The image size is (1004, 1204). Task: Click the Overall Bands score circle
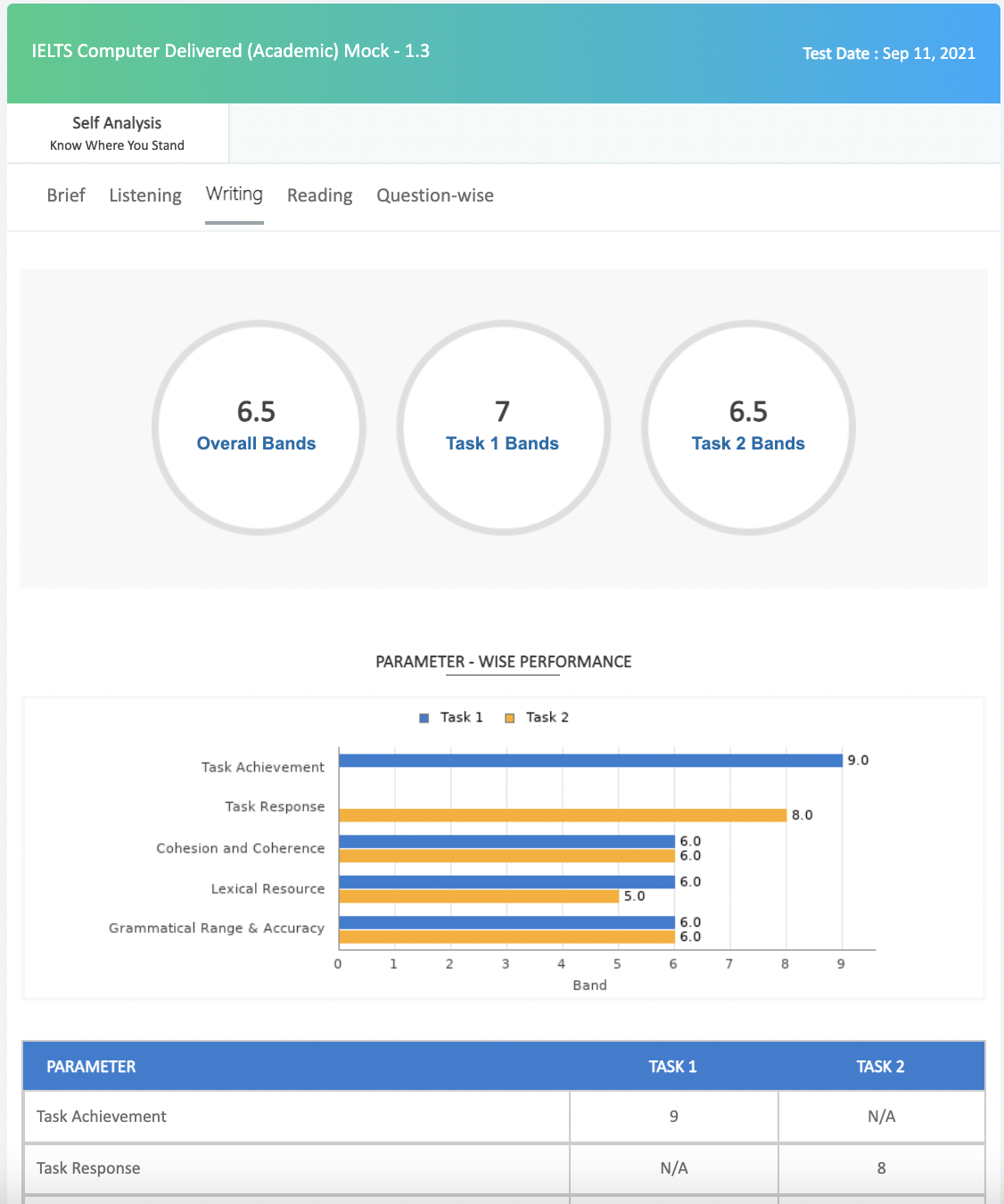click(x=258, y=428)
